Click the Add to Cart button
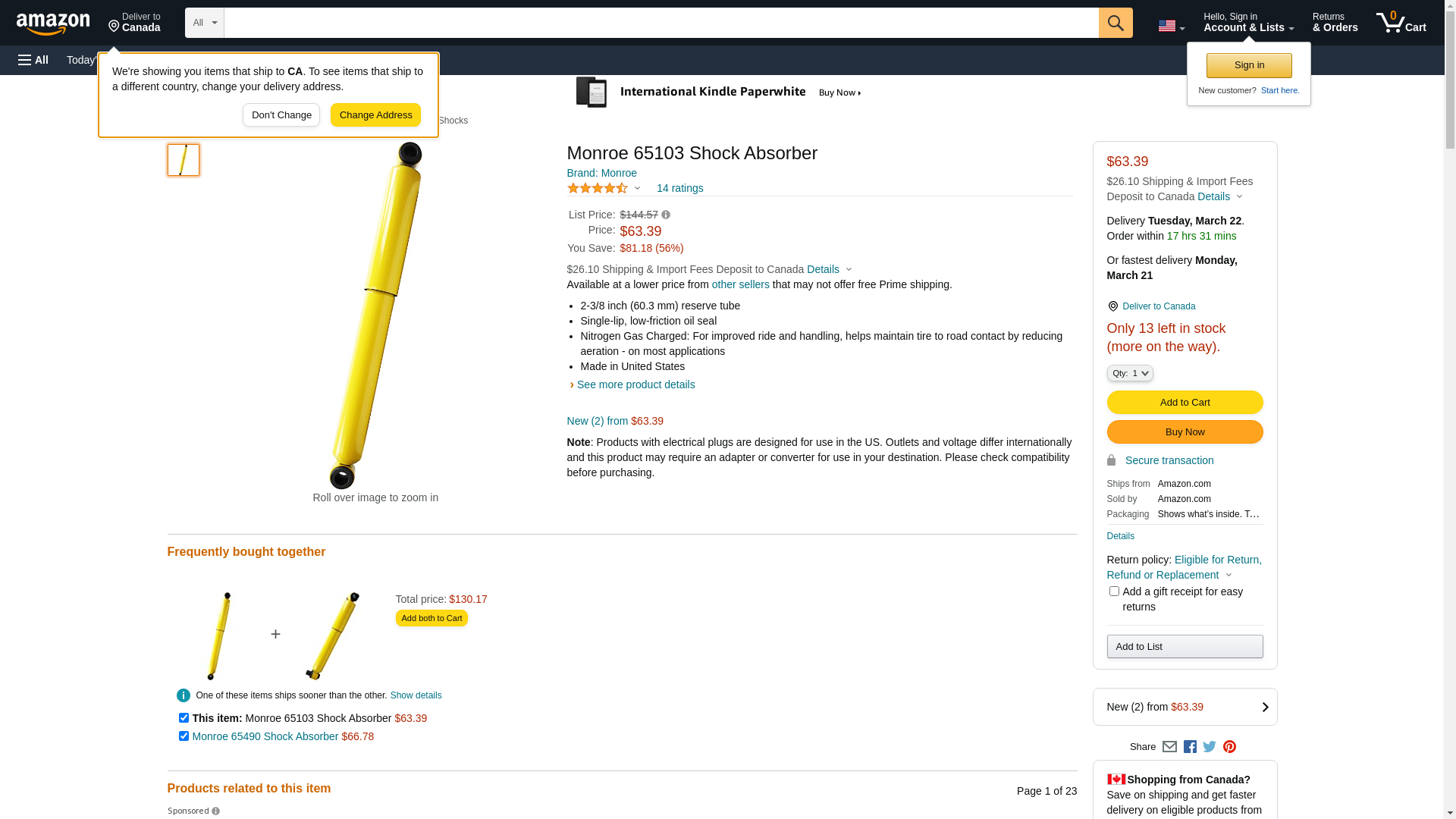 [x=1185, y=403]
